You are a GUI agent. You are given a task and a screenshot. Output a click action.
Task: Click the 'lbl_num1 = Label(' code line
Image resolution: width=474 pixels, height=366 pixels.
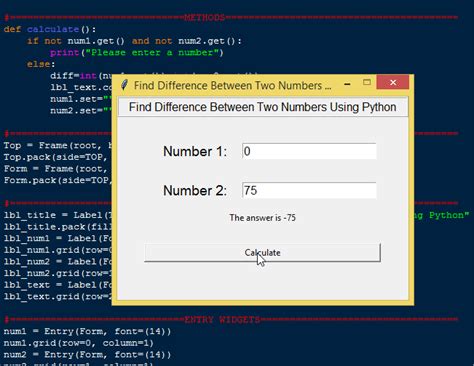click(x=58, y=238)
